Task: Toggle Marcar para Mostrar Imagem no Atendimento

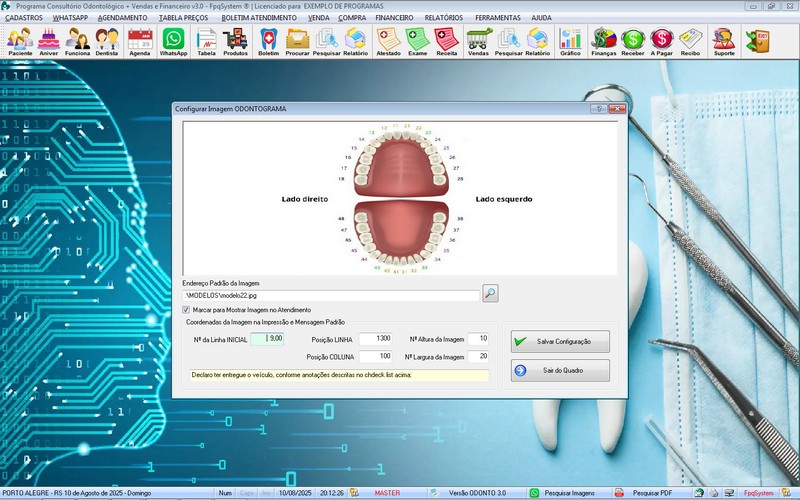Action: (187, 310)
